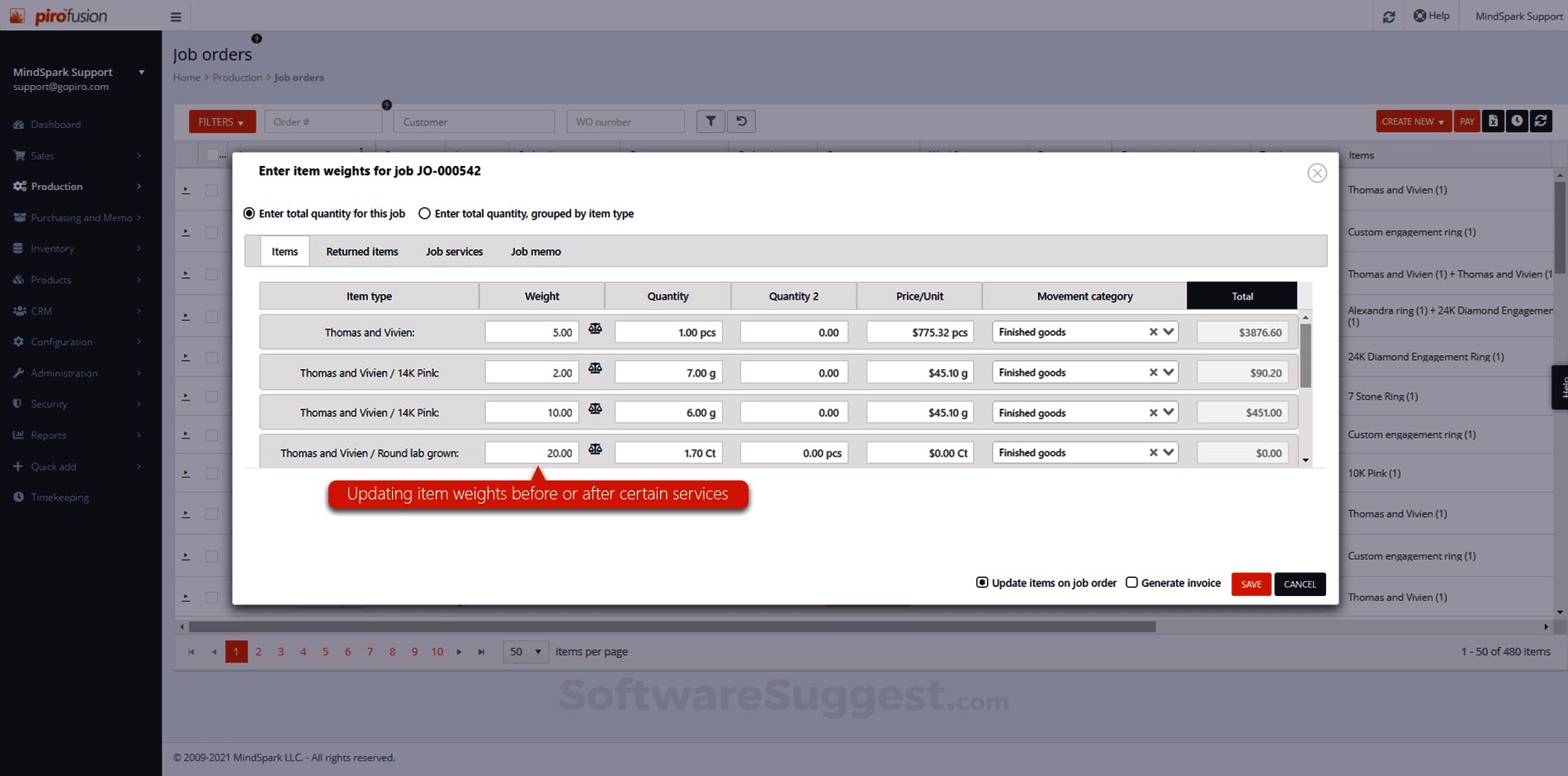Open the CREATE NEW dropdown

(1413, 121)
